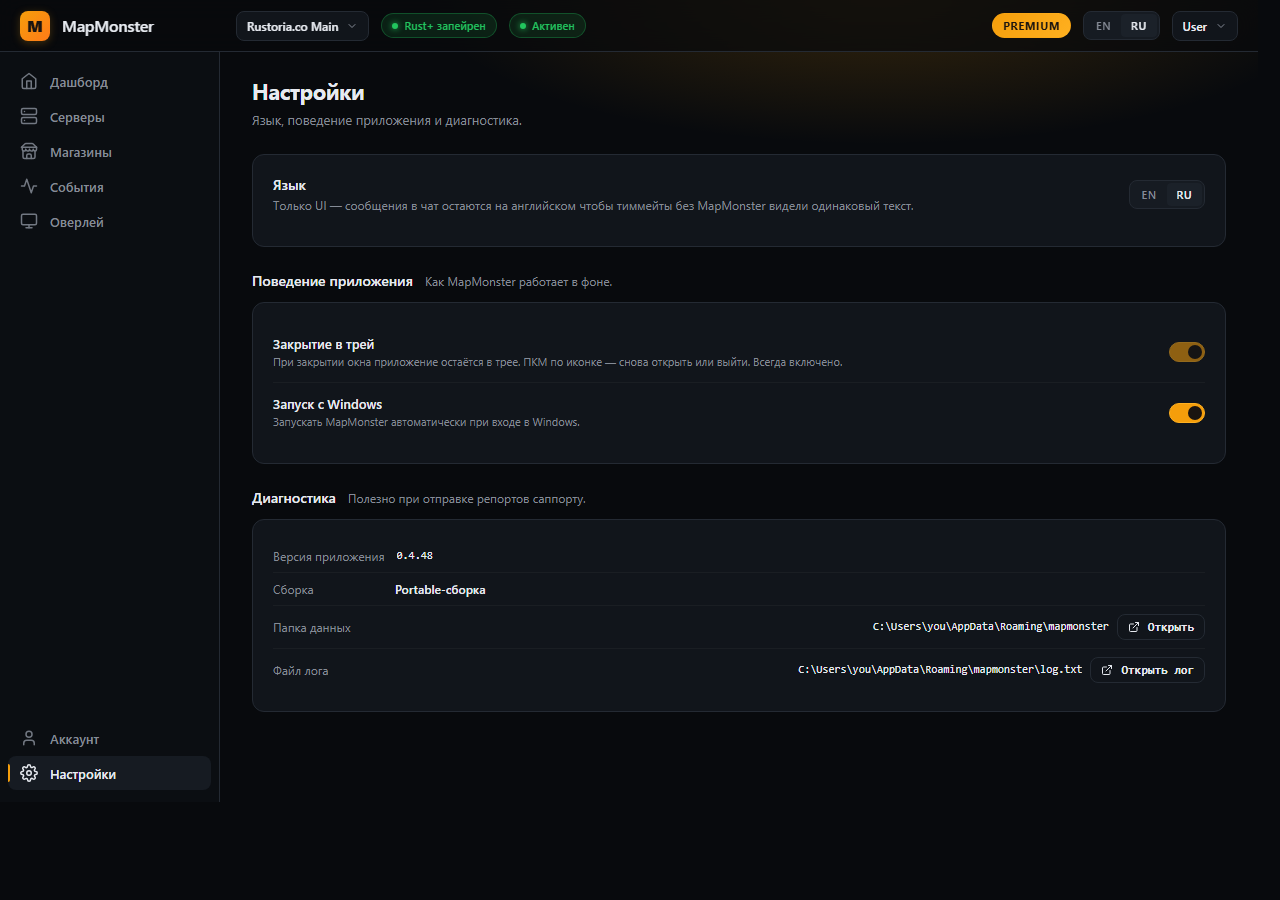Screen dimensions: 1280x900
Task: Click the Оверлей monitor icon
Action: [29, 222]
